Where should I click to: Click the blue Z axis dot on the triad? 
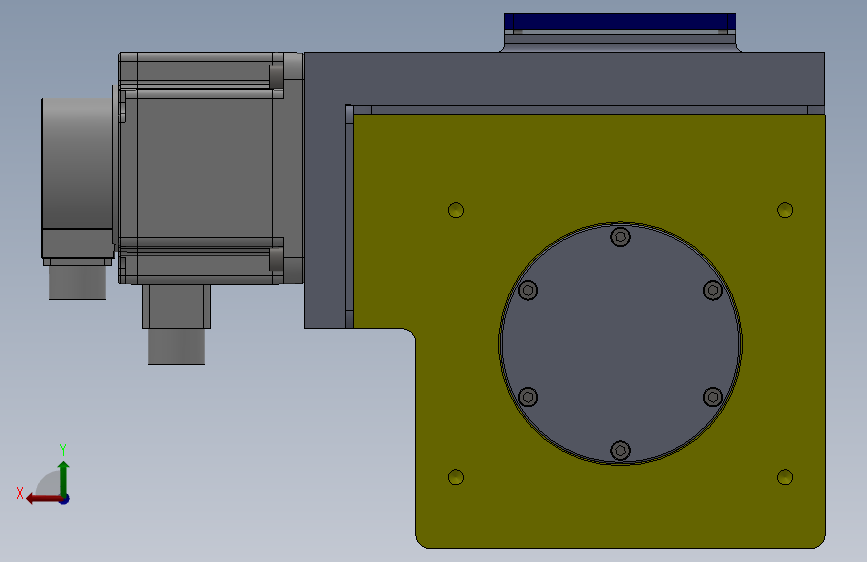(65, 499)
